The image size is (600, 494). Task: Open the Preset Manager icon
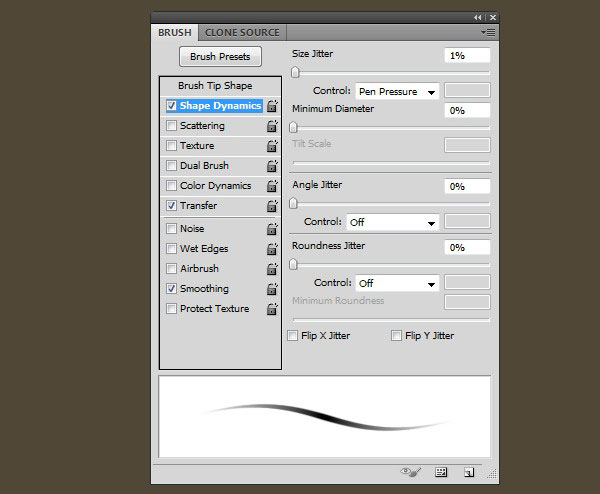tap(441, 472)
